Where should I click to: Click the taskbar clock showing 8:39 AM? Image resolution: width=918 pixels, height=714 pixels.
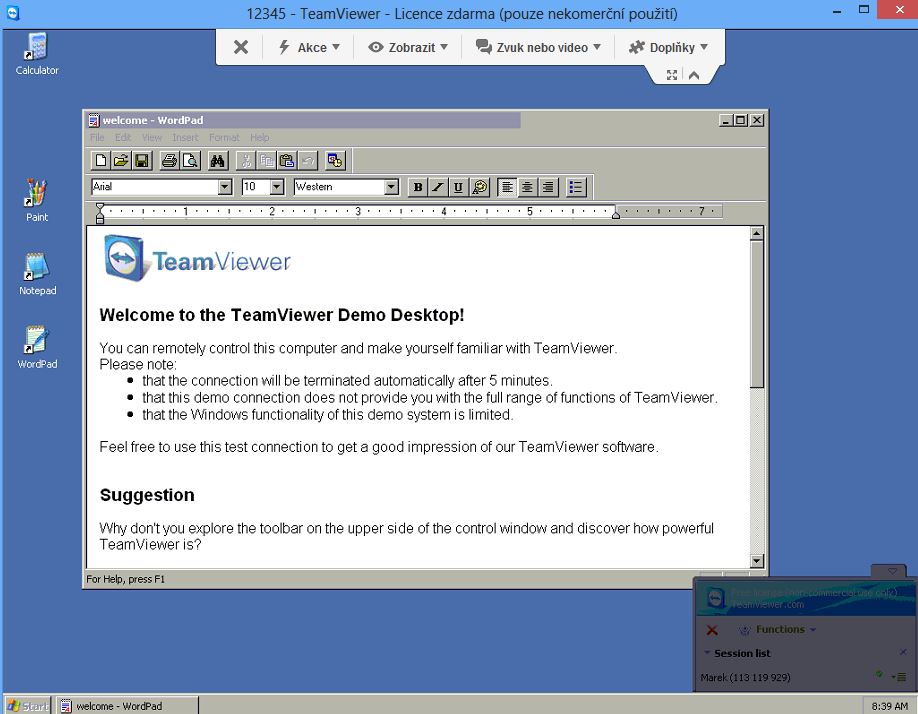889,706
